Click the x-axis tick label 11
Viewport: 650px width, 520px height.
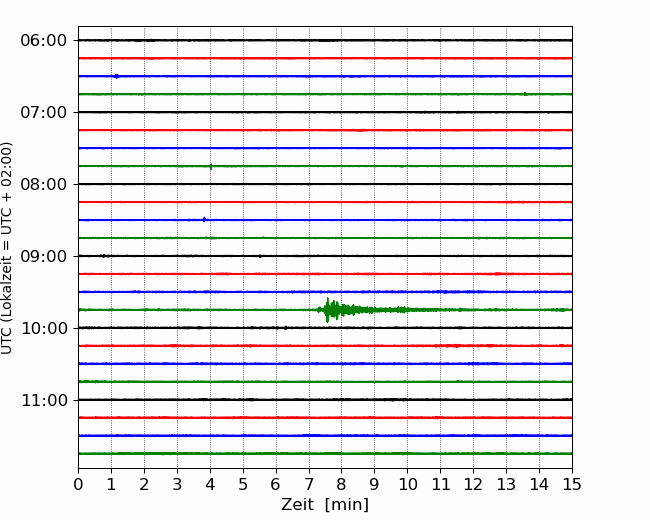tap(441, 484)
